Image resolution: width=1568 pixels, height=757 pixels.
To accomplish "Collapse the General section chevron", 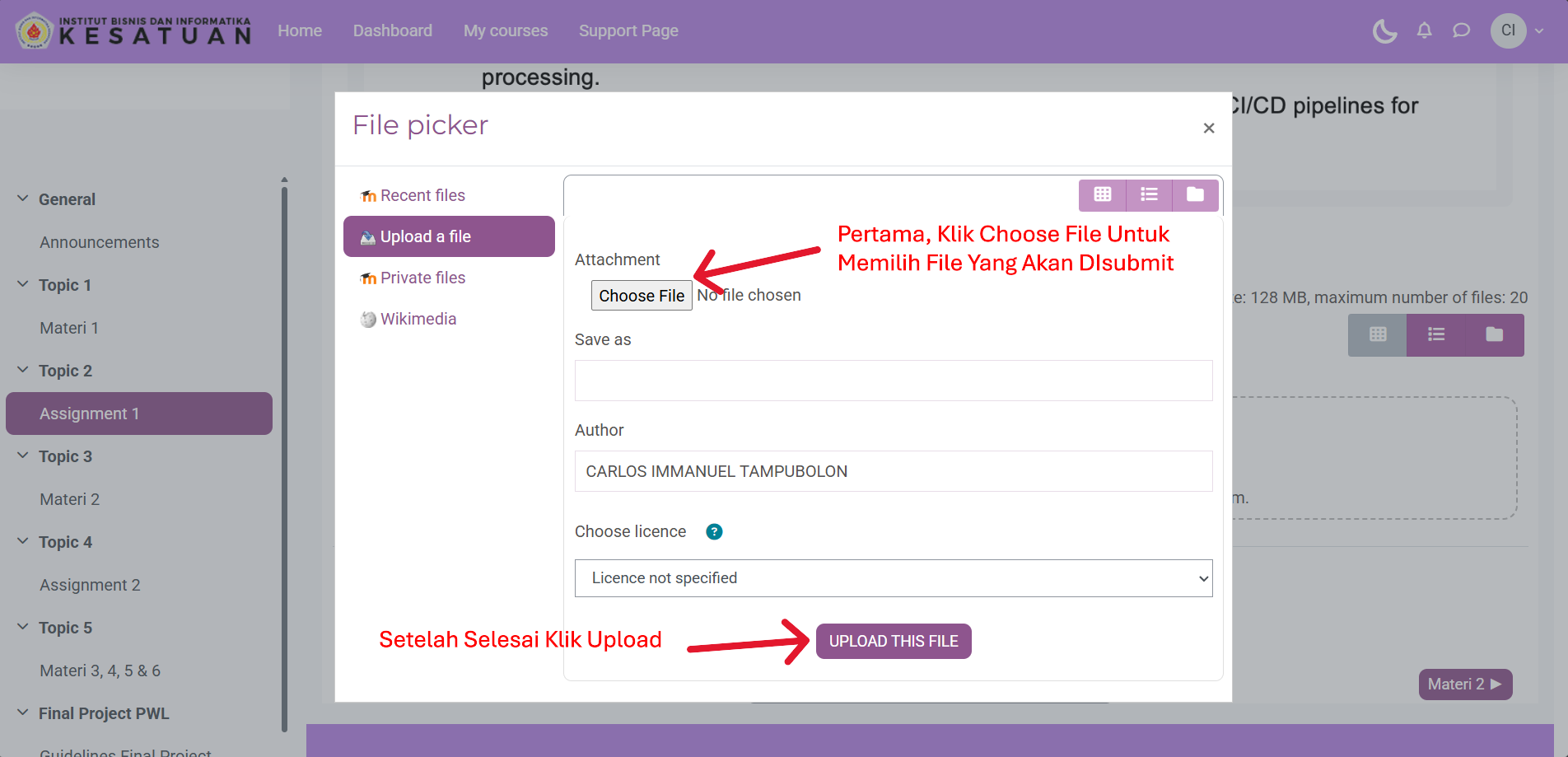I will coord(23,199).
